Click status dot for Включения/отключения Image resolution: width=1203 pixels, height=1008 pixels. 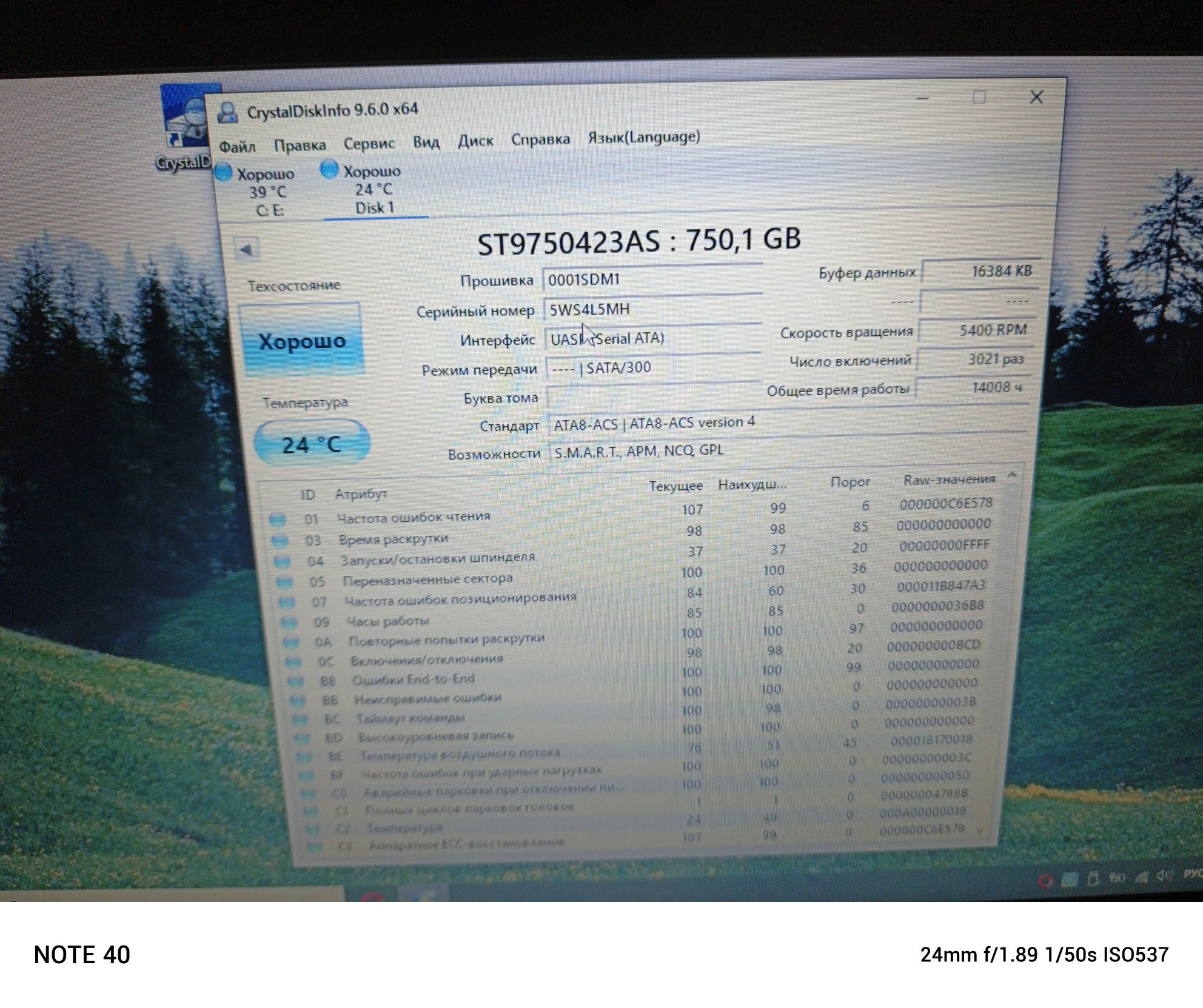pyautogui.click(x=294, y=662)
